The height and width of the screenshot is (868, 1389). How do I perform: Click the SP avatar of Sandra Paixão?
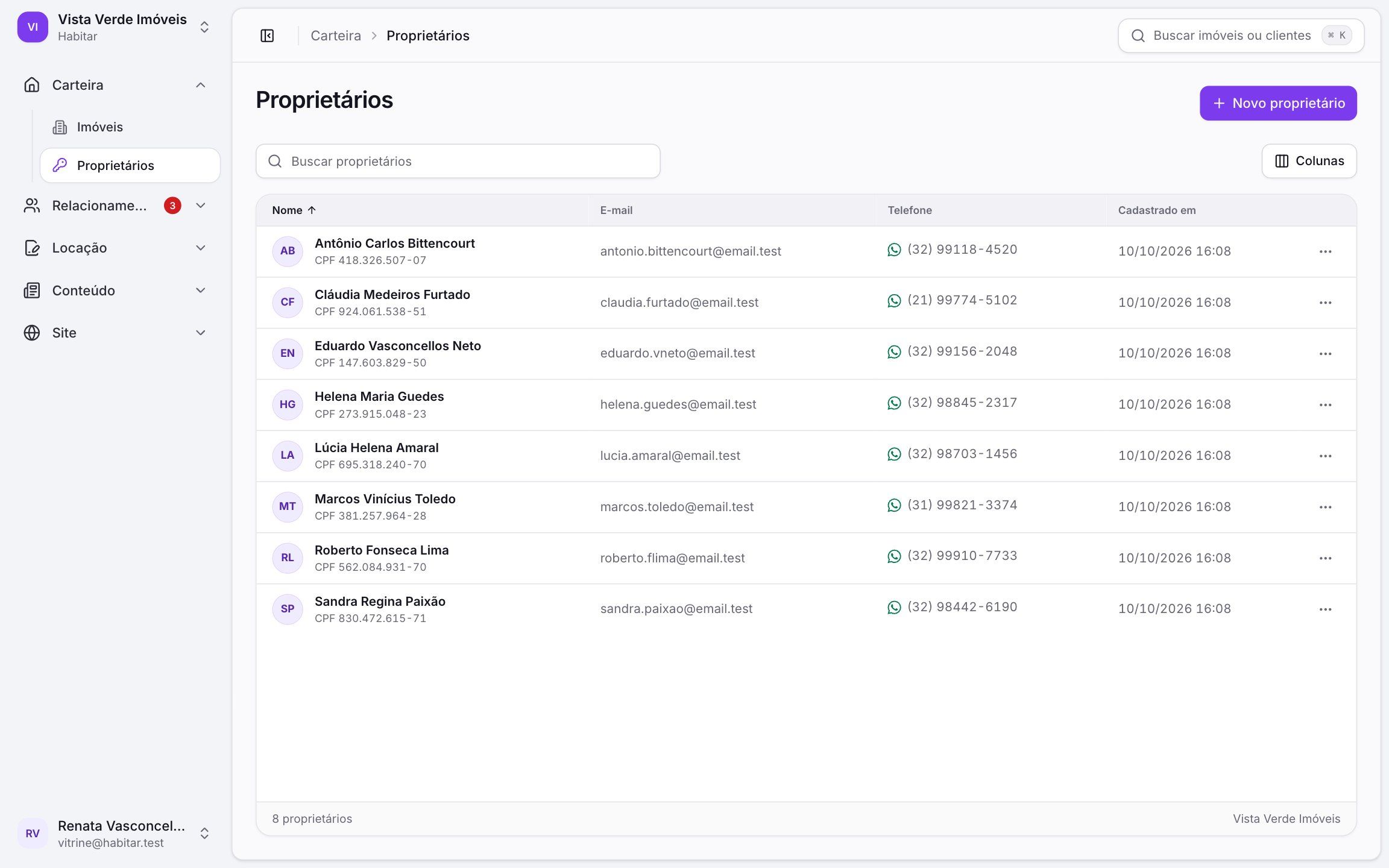tap(288, 609)
